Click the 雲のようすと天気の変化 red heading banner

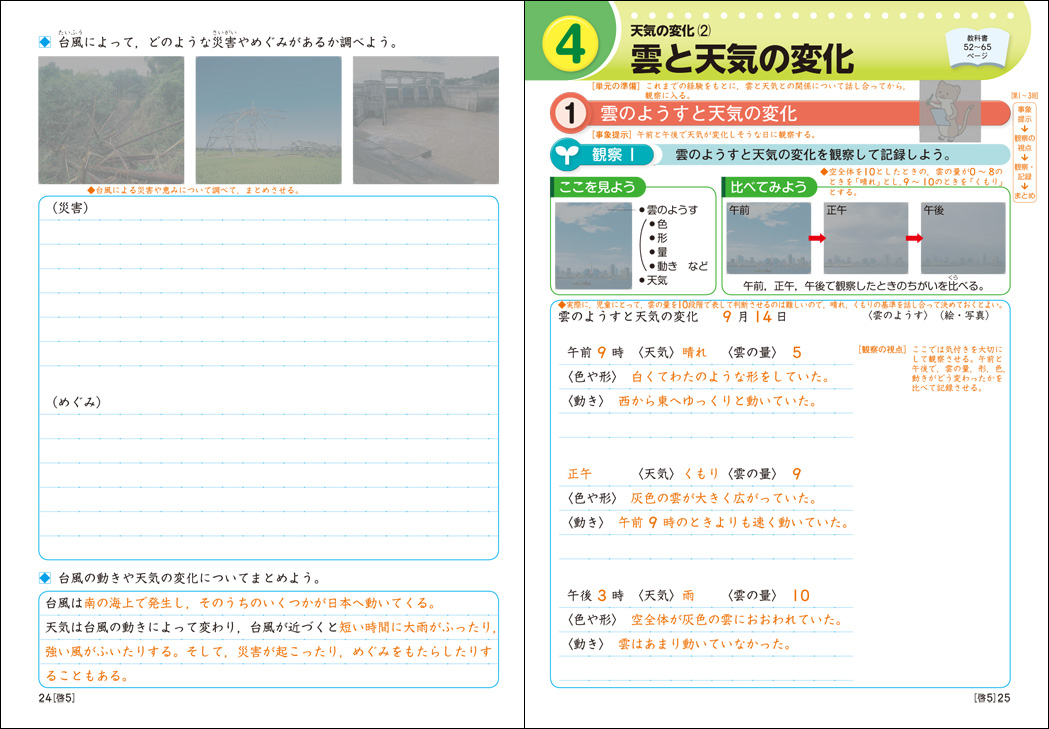coord(780,113)
